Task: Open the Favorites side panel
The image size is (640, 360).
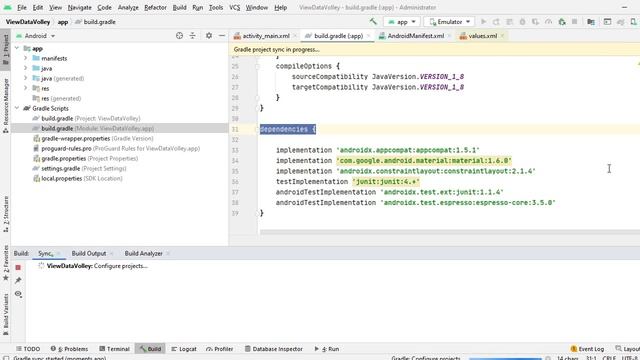Action: click(x=6, y=263)
